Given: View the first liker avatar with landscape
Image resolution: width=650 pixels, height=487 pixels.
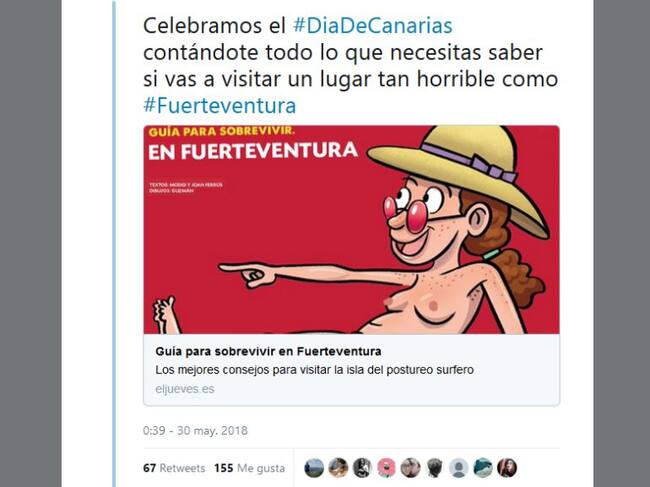Looking at the screenshot, I should coord(314,468).
